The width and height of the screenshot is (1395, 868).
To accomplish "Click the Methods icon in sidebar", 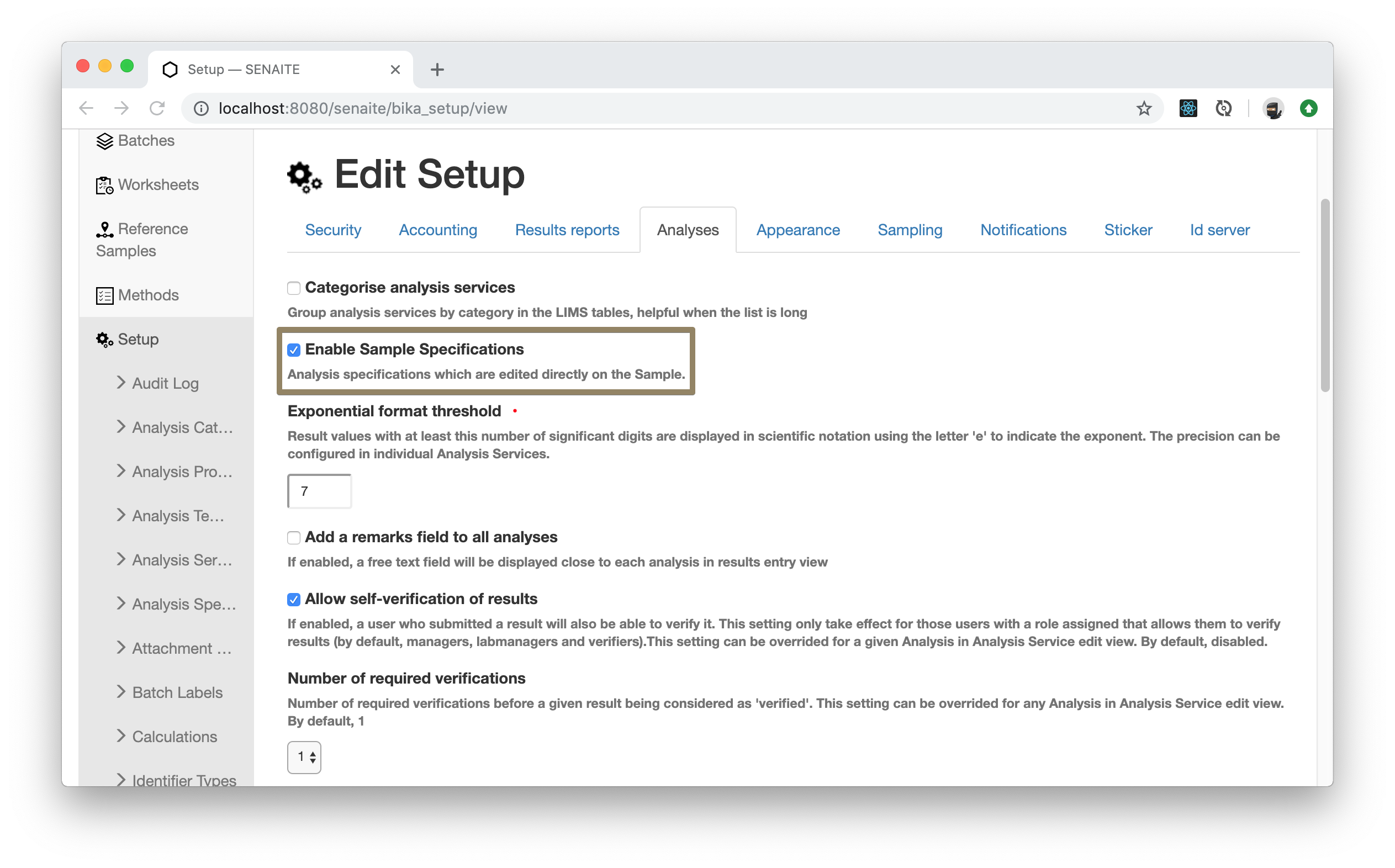I will tap(104, 294).
